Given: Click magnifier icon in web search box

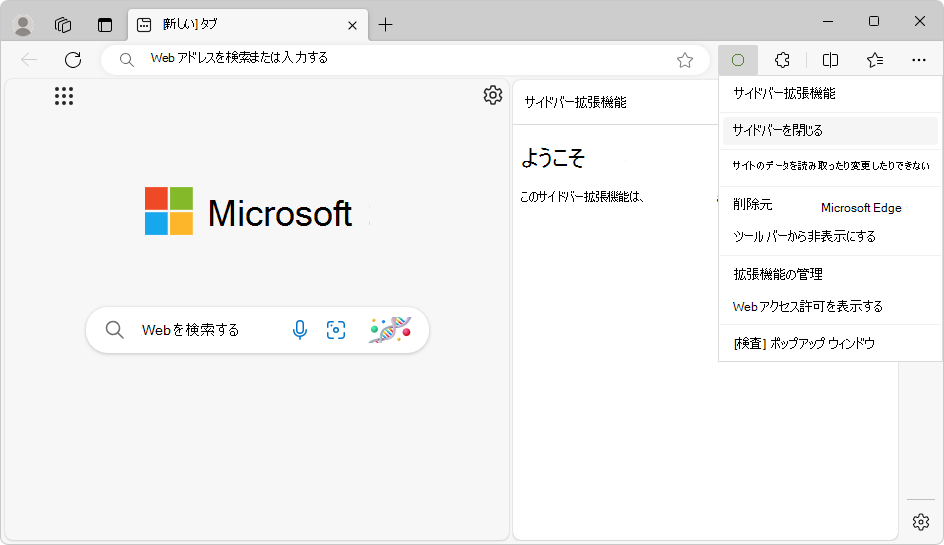Looking at the screenshot, I should pyautogui.click(x=114, y=330).
